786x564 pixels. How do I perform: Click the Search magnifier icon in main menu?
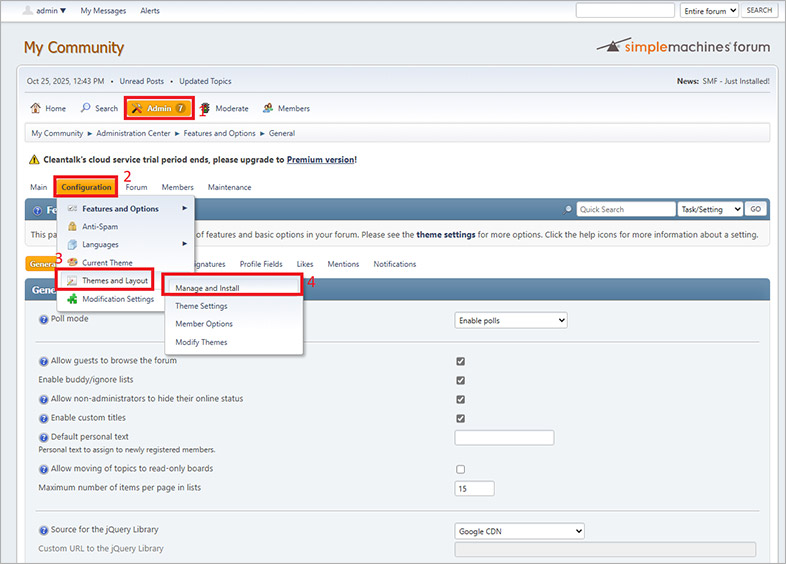tap(86, 108)
